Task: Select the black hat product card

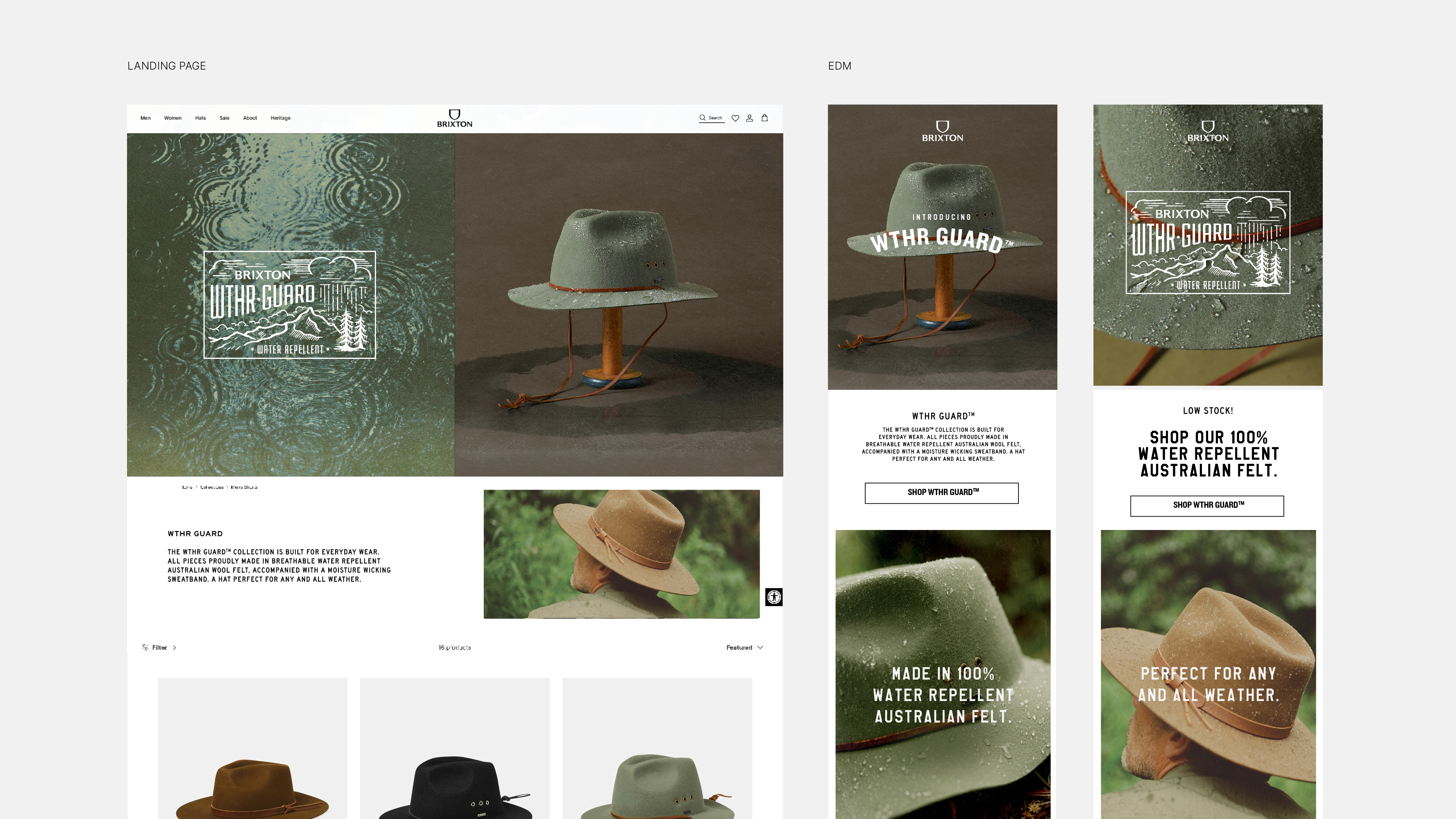Action: click(x=455, y=748)
